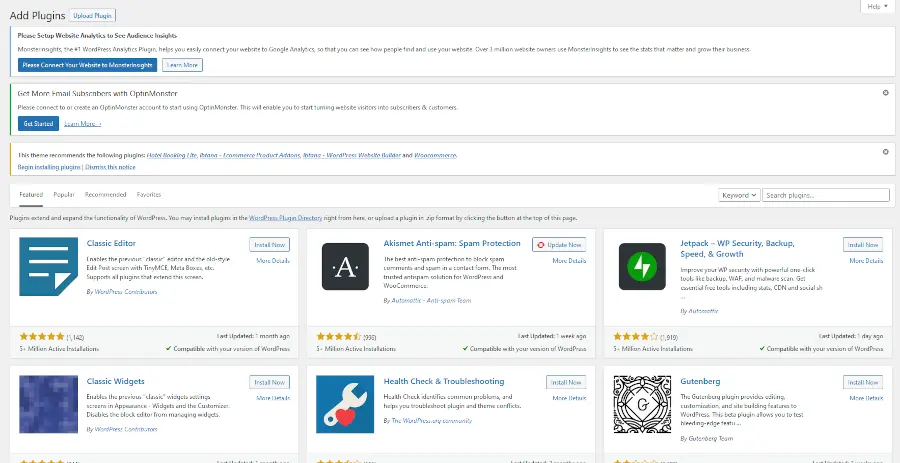Click Jetpack star rating

635,336
